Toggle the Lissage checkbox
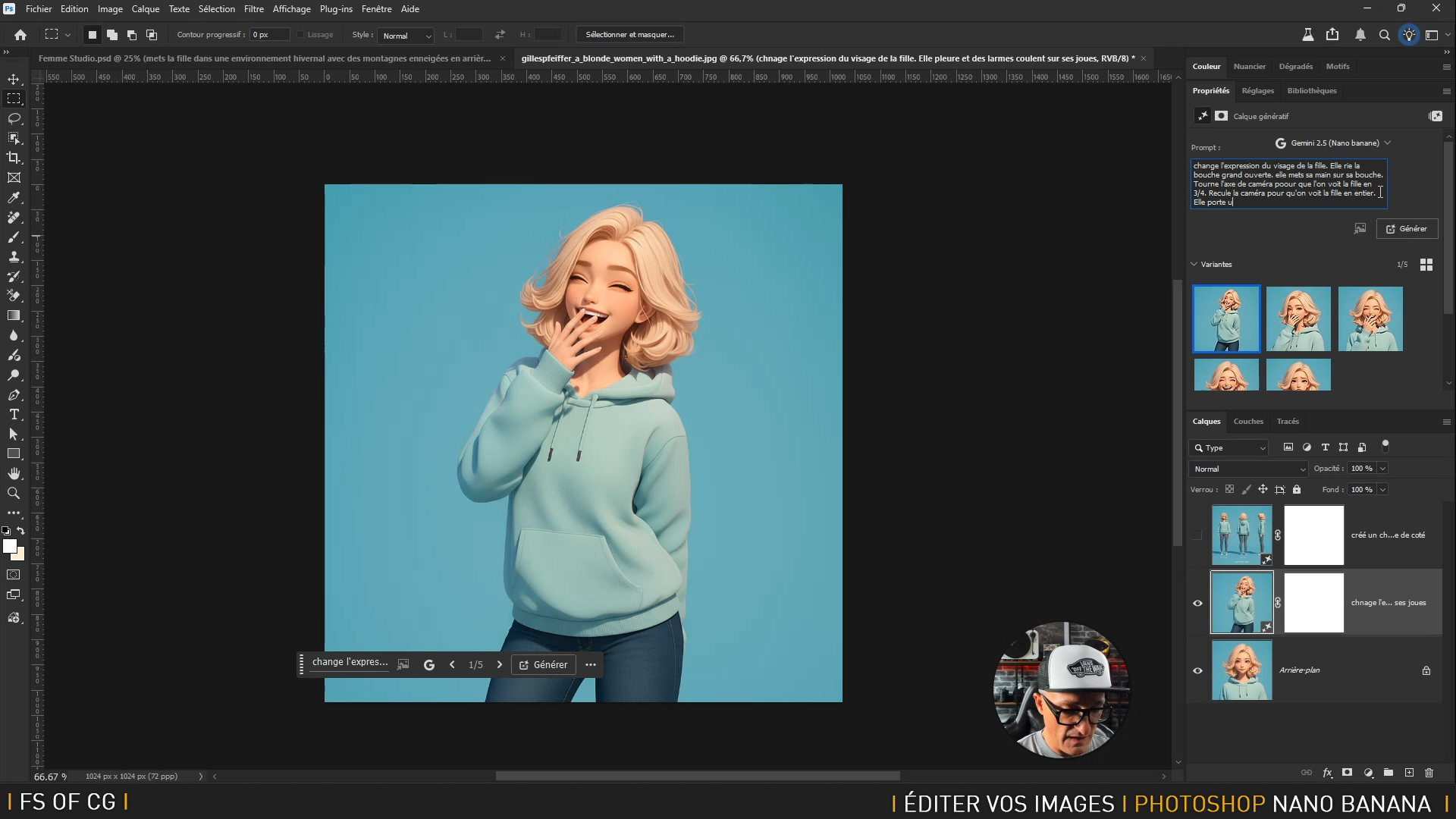 pos(300,35)
